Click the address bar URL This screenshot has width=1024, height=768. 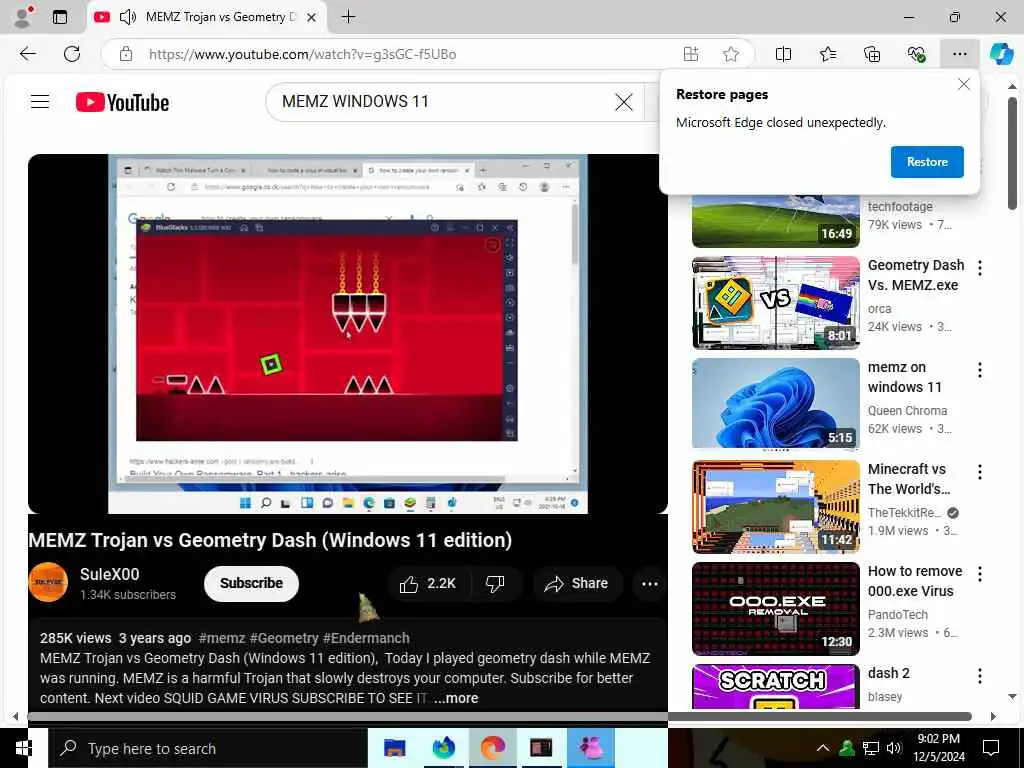(302, 54)
